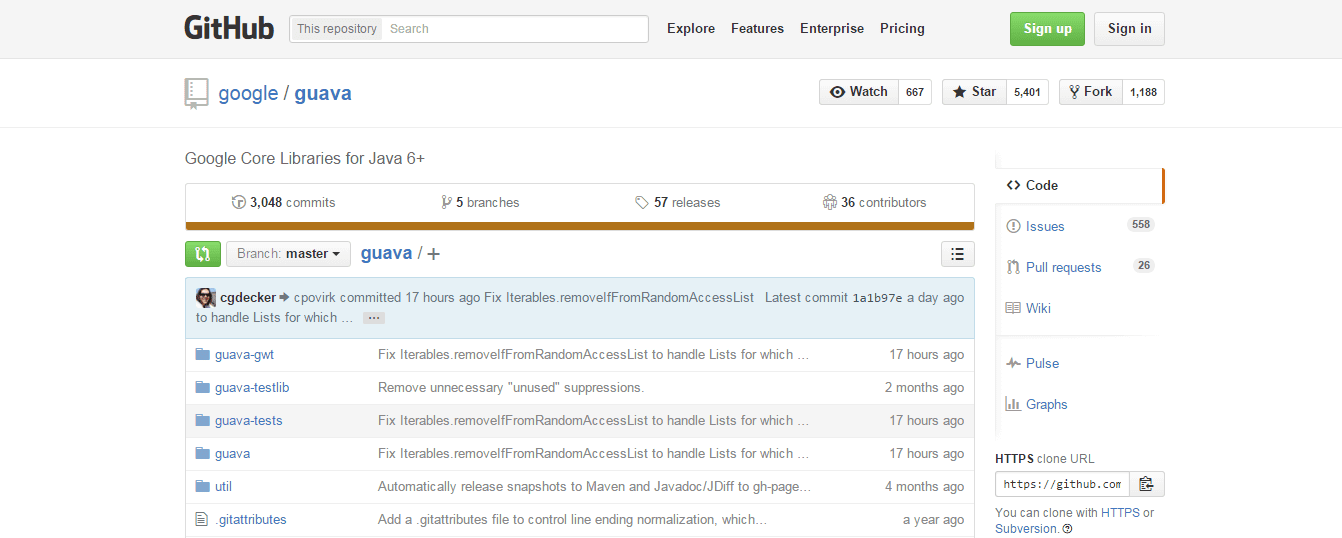Copy clone URL with clipboard icon
The image size is (1342, 538).
pyautogui.click(x=1147, y=484)
